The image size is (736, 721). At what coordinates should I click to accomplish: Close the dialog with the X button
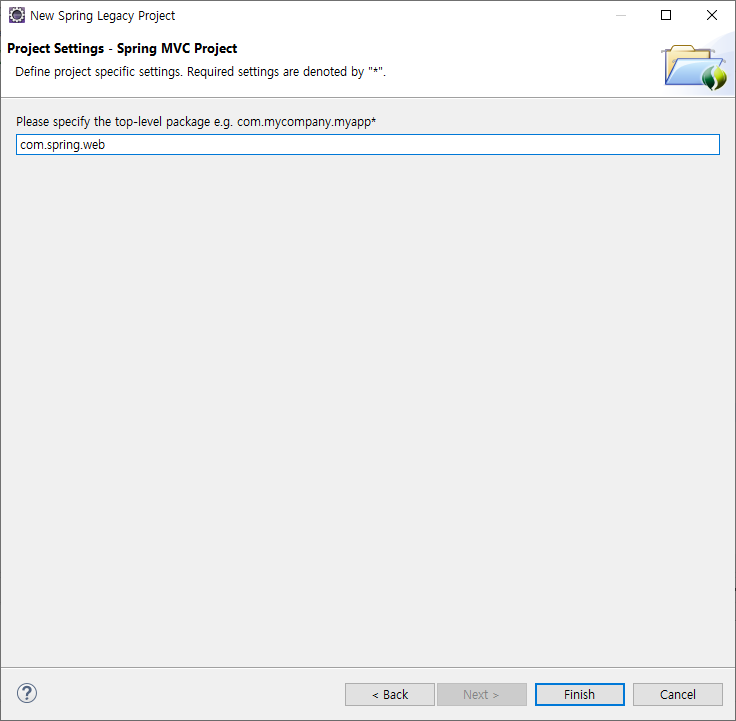pos(712,15)
